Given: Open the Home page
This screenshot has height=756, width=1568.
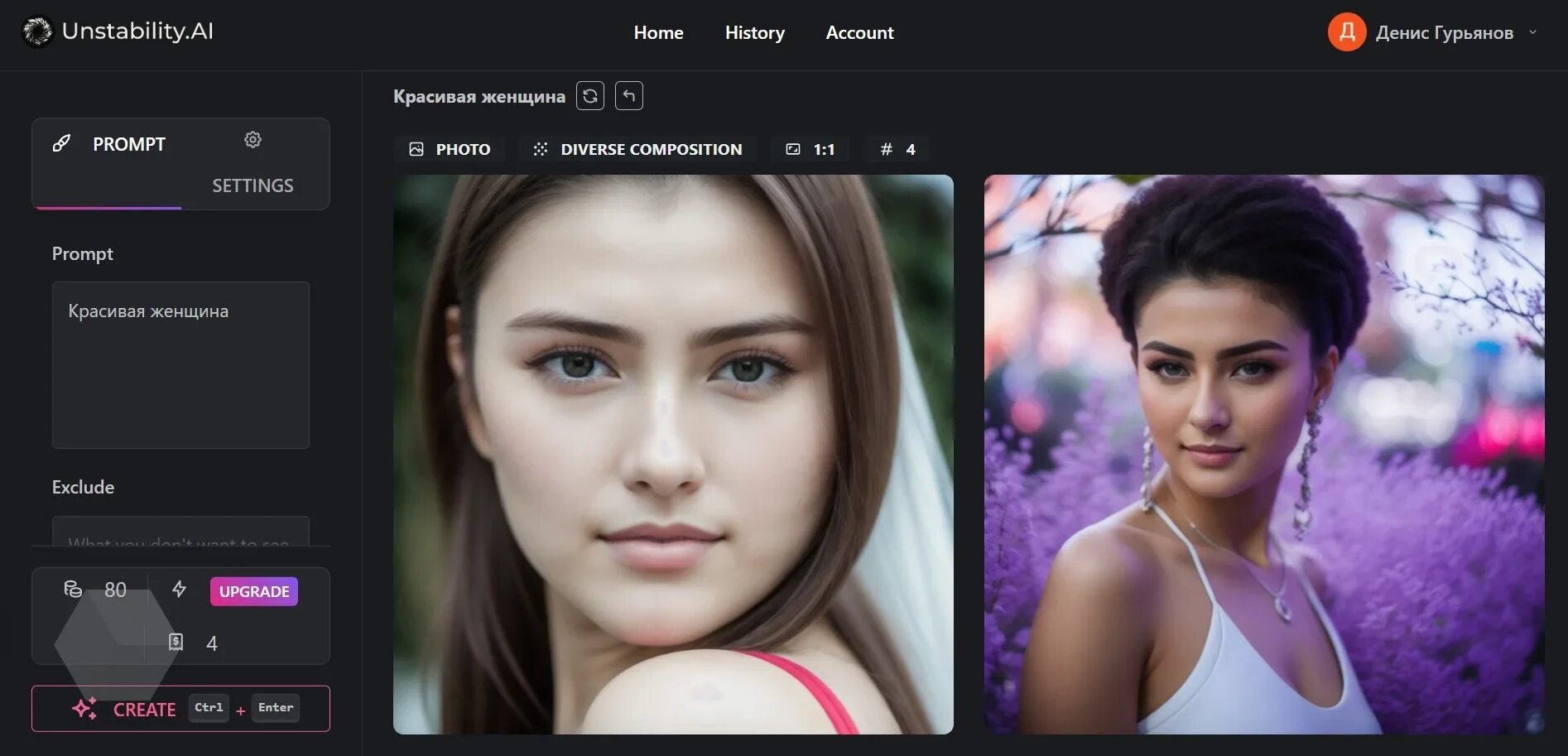Looking at the screenshot, I should [658, 32].
